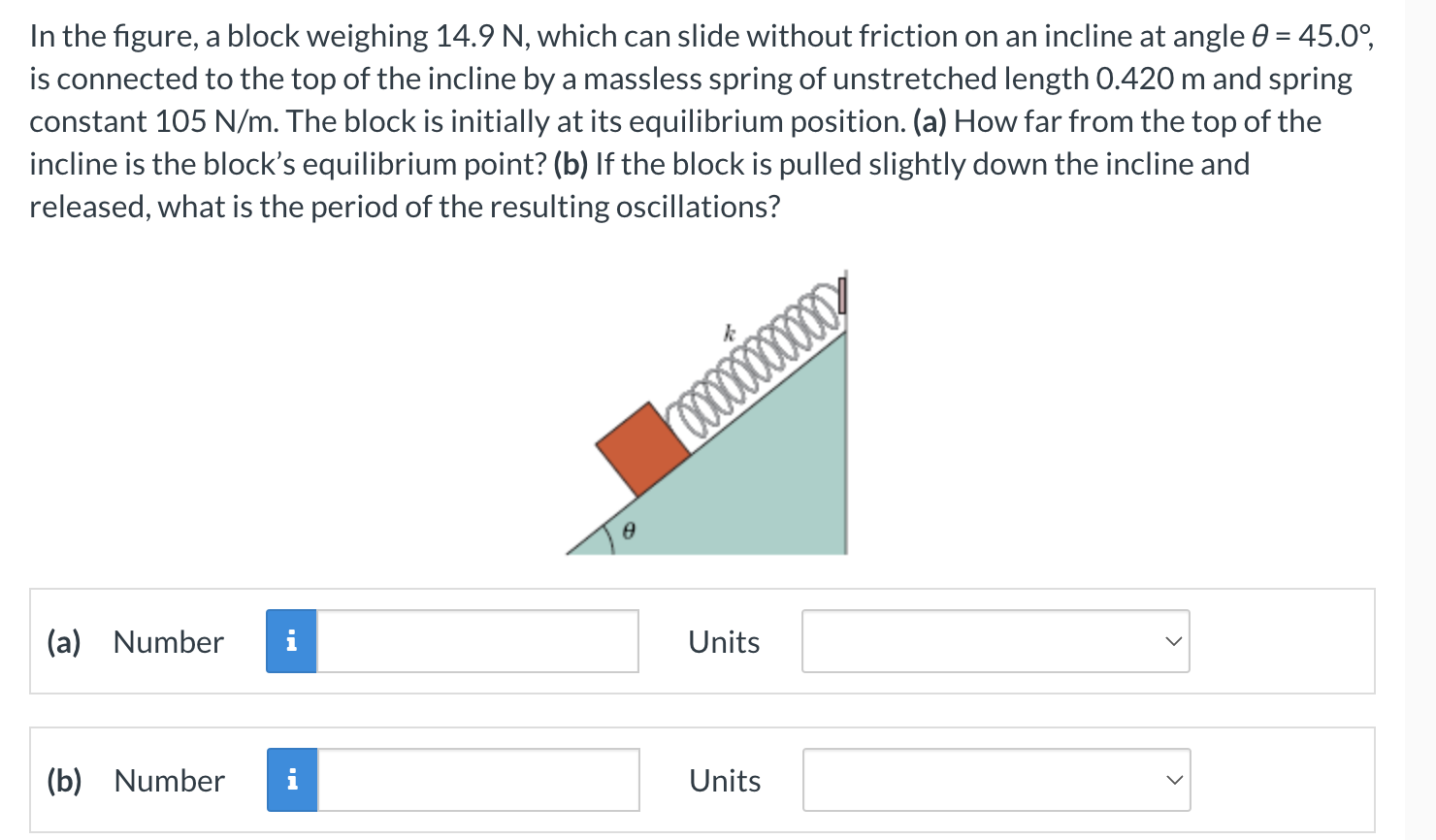
Task: Click the angle symbol θ in the figure
Action: coord(629,532)
